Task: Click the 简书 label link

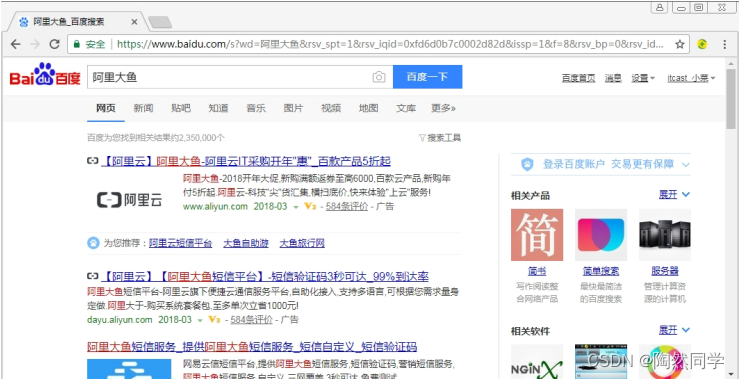Action: (x=537, y=271)
